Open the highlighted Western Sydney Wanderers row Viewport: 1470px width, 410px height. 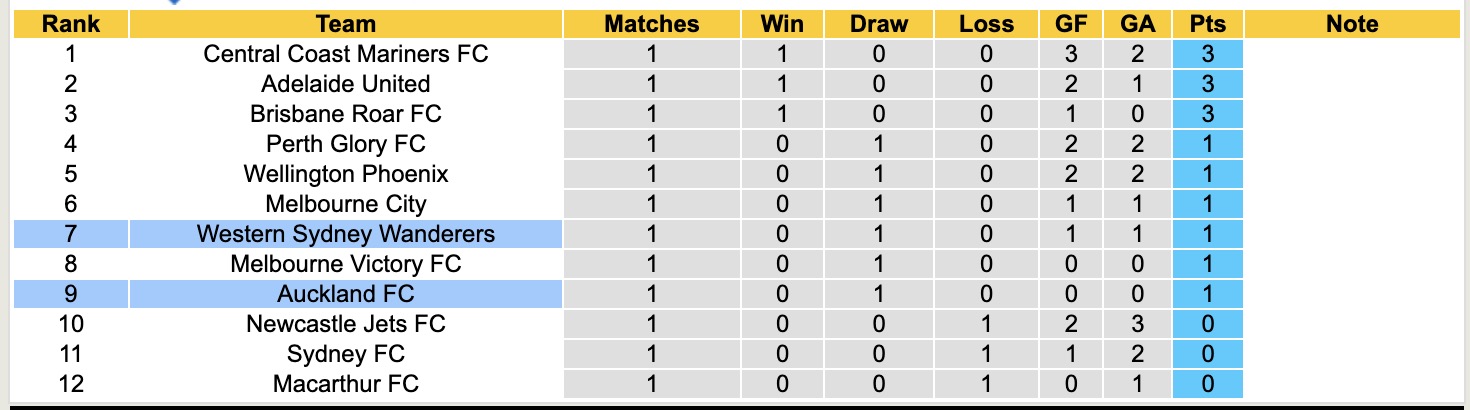pyautogui.click(x=345, y=234)
